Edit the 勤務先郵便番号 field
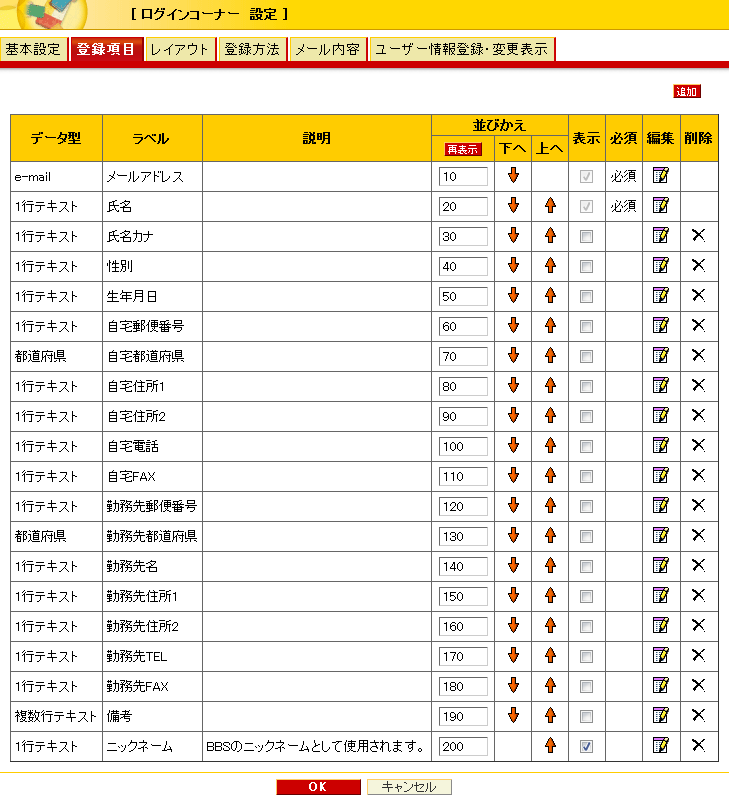The height and width of the screenshot is (801, 729). point(661,505)
